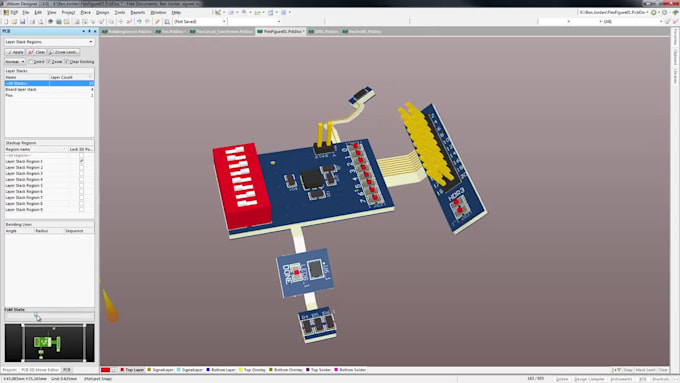Image resolution: width=680 pixels, height=383 pixels.
Task: Click the browse icon left of Not Saved
Action: click(167, 21)
